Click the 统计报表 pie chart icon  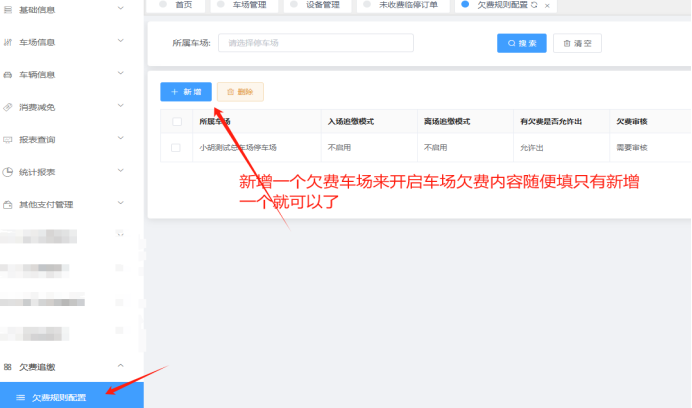pyautogui.click(x=8, y=172)
